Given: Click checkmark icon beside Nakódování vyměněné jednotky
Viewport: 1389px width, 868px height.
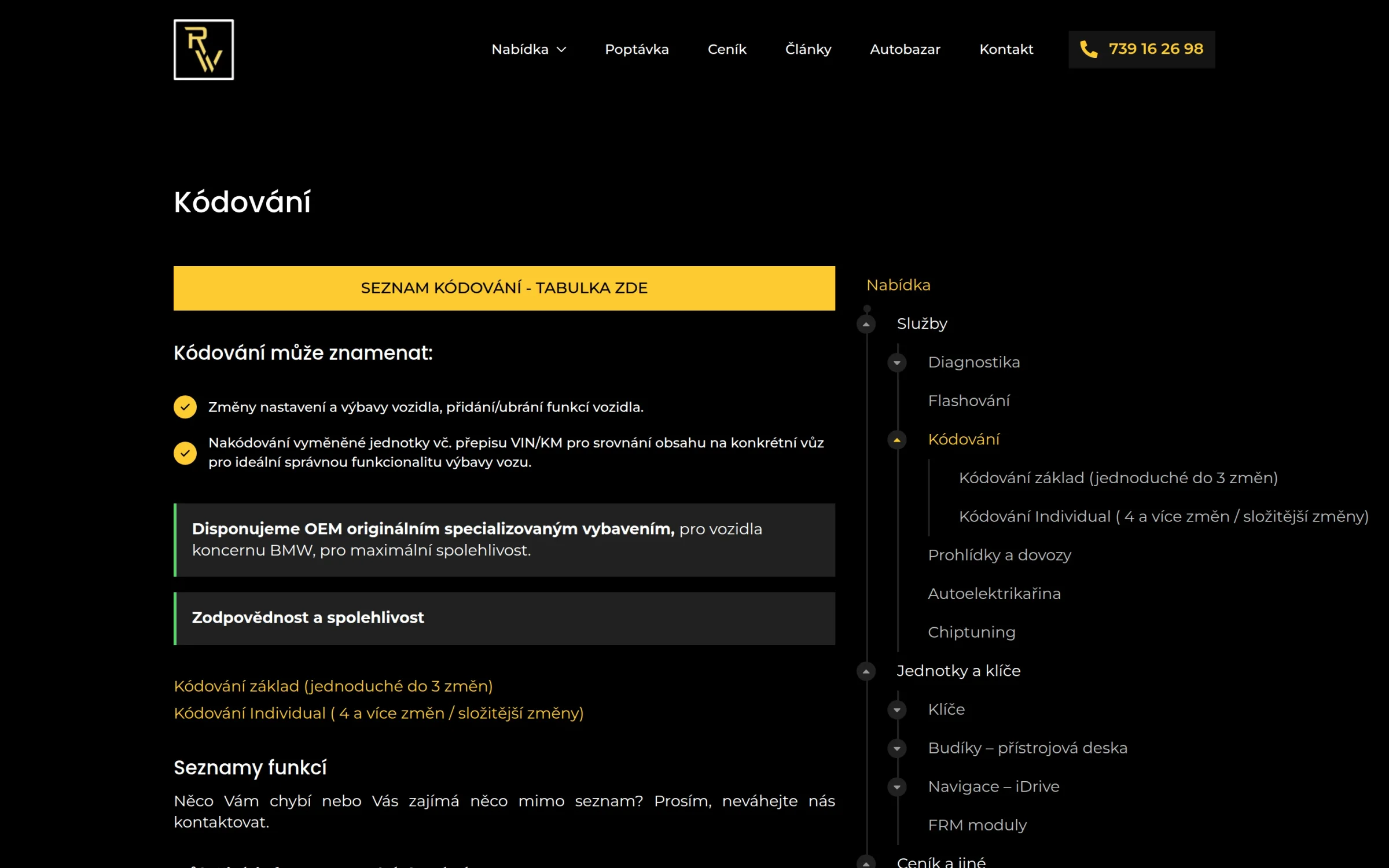Looking at the screenshot, I should 185,453.
